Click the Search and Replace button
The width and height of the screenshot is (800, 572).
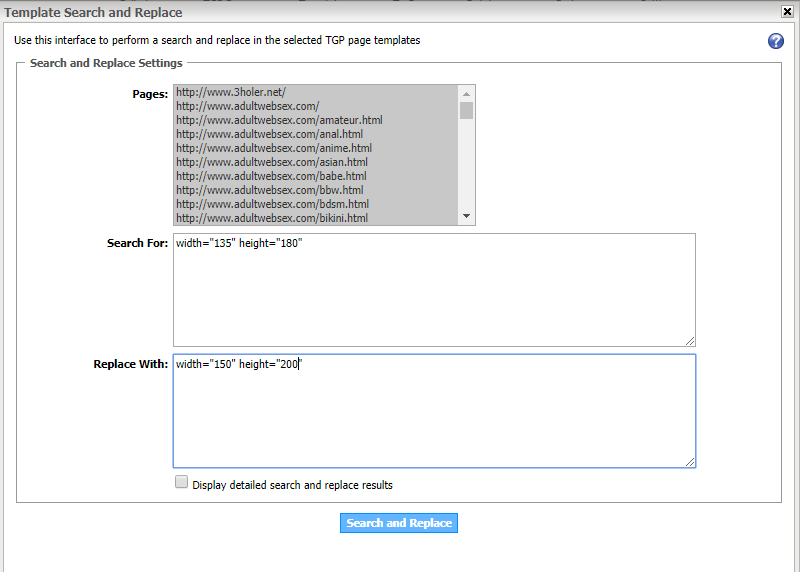click(399, 523)
